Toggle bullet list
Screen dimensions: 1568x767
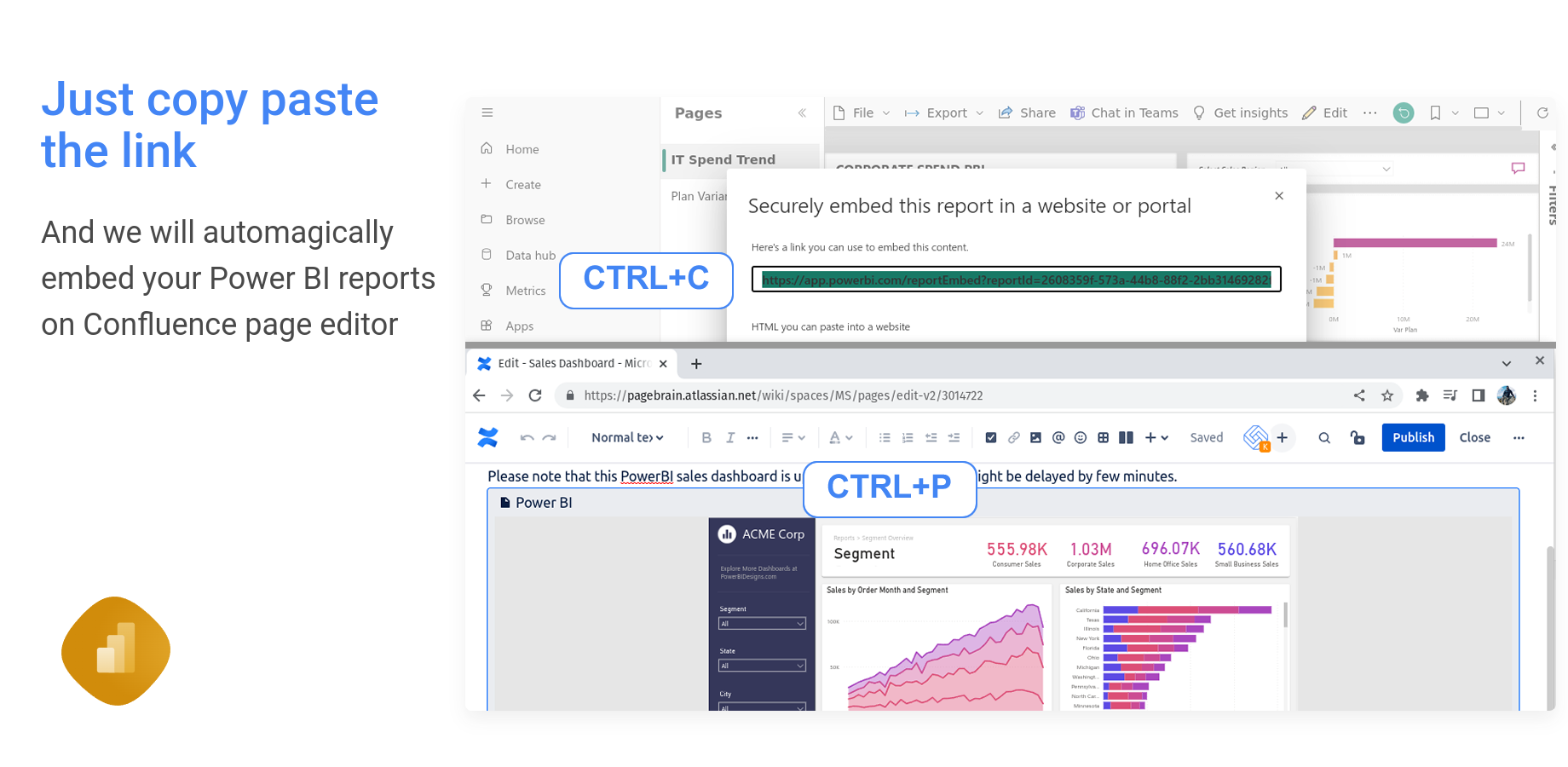(885, 437)
